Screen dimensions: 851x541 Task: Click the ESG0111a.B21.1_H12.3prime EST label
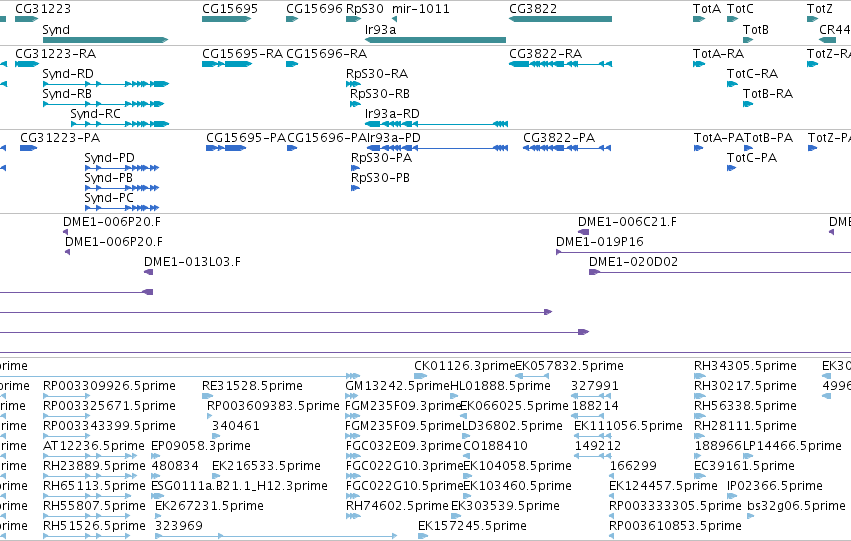coord(239,486)
